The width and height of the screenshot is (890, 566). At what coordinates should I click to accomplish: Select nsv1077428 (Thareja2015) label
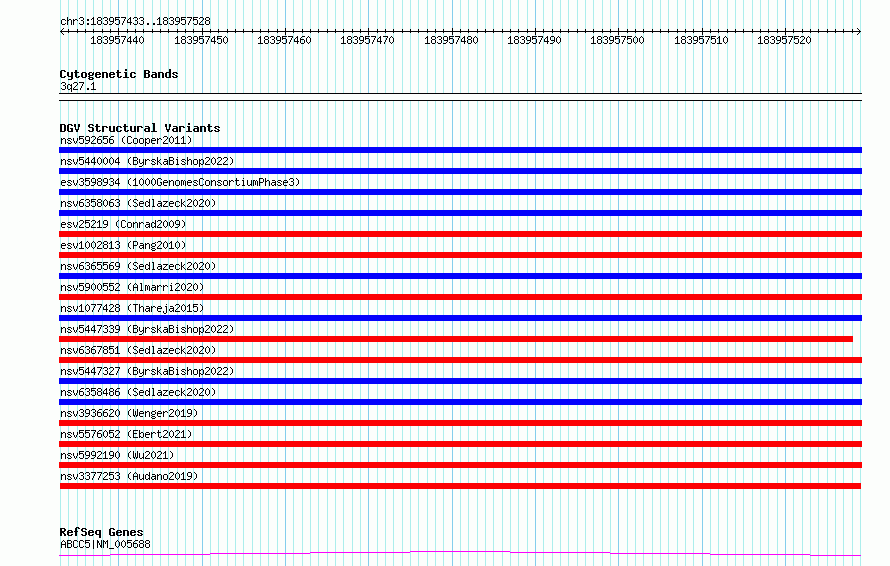point(132,308)
